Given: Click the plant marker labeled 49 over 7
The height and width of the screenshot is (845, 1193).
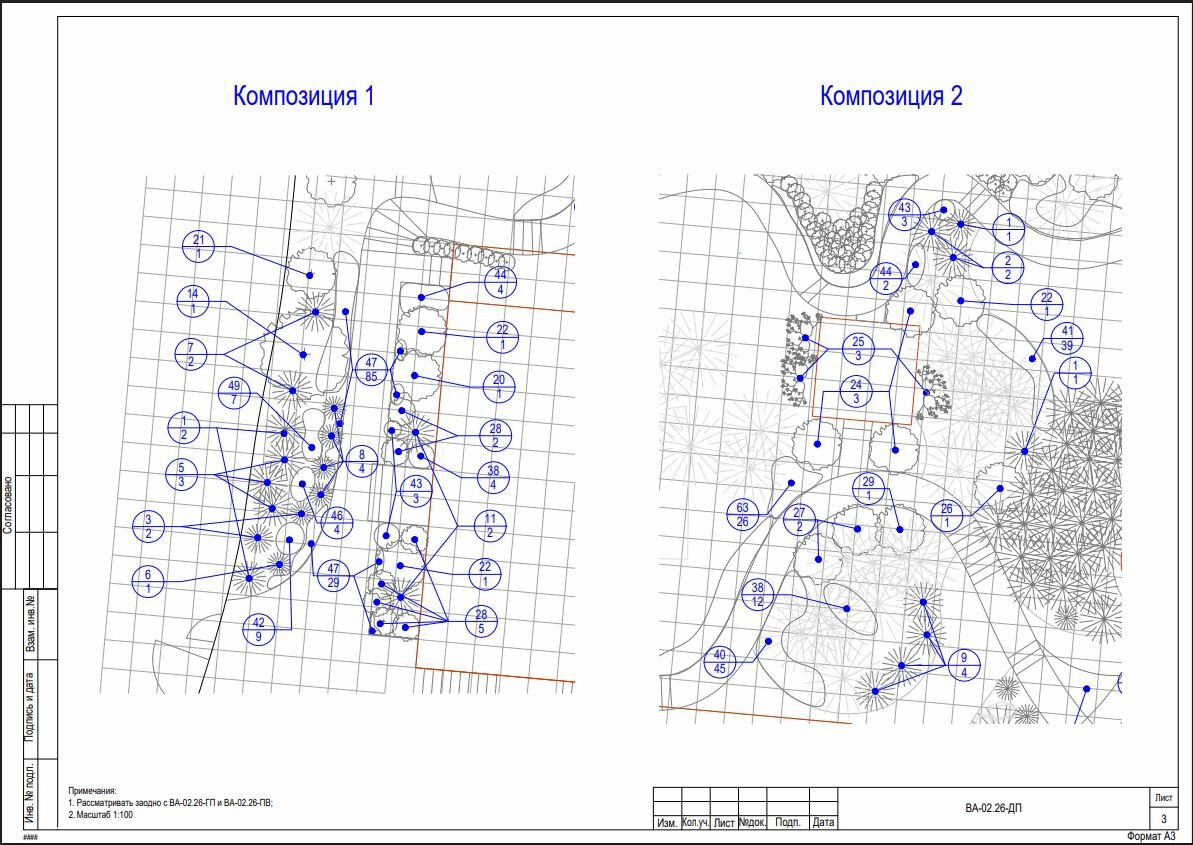Looking at the screenshot, I should tap(234, 392).
